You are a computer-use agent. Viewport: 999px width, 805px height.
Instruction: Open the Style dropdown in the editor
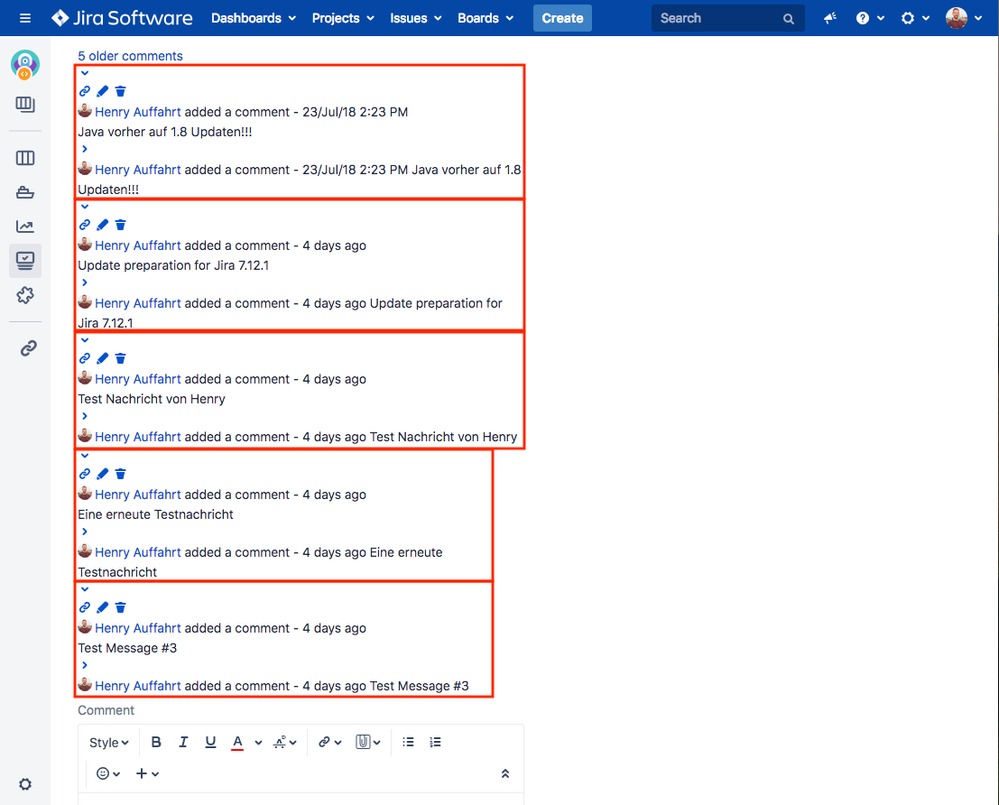(108, 742)
